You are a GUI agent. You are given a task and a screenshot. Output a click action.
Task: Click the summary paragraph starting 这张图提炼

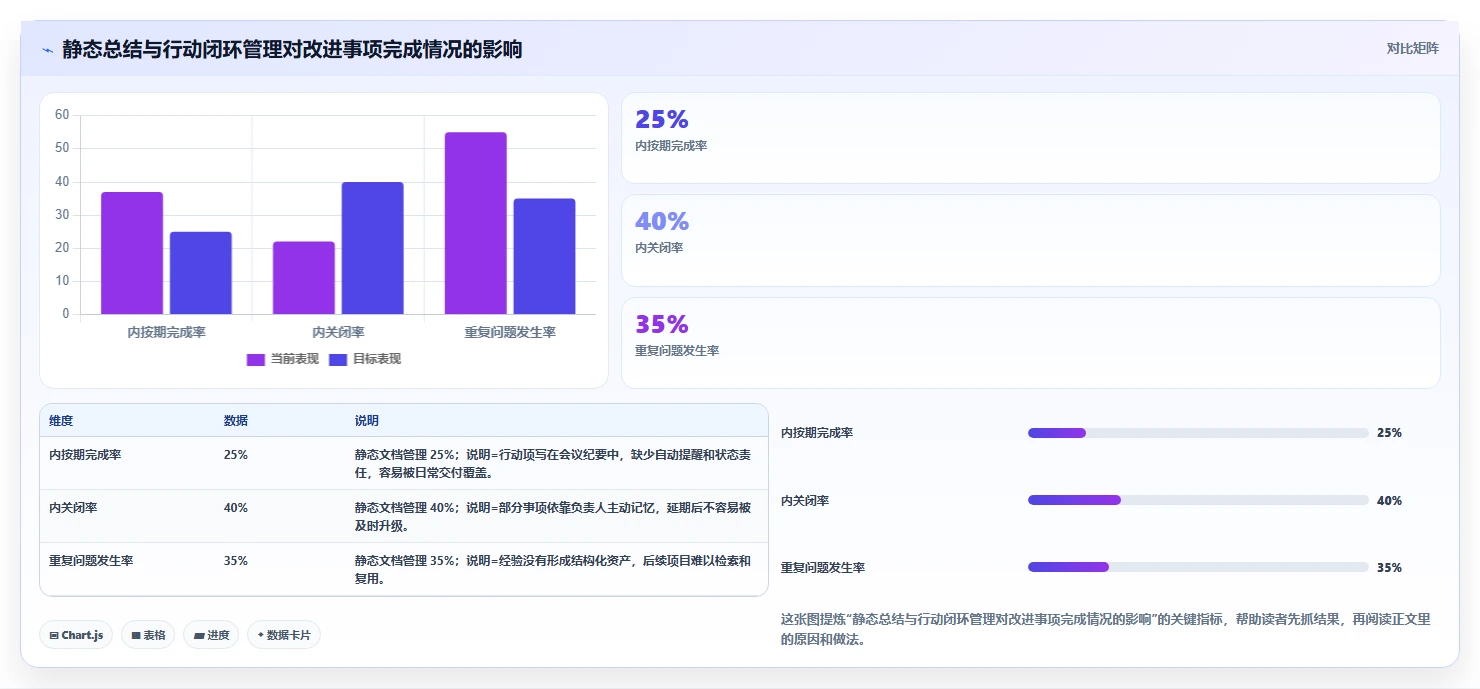pyautogui.click(x=1106, y=629)
